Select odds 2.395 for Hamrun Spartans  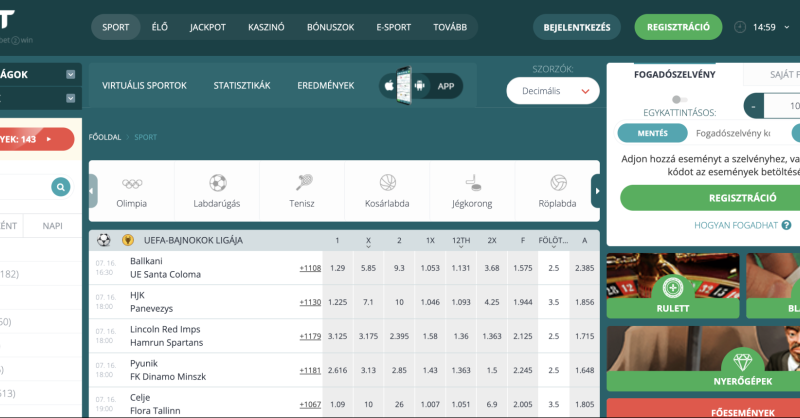(x=399, y=336)
